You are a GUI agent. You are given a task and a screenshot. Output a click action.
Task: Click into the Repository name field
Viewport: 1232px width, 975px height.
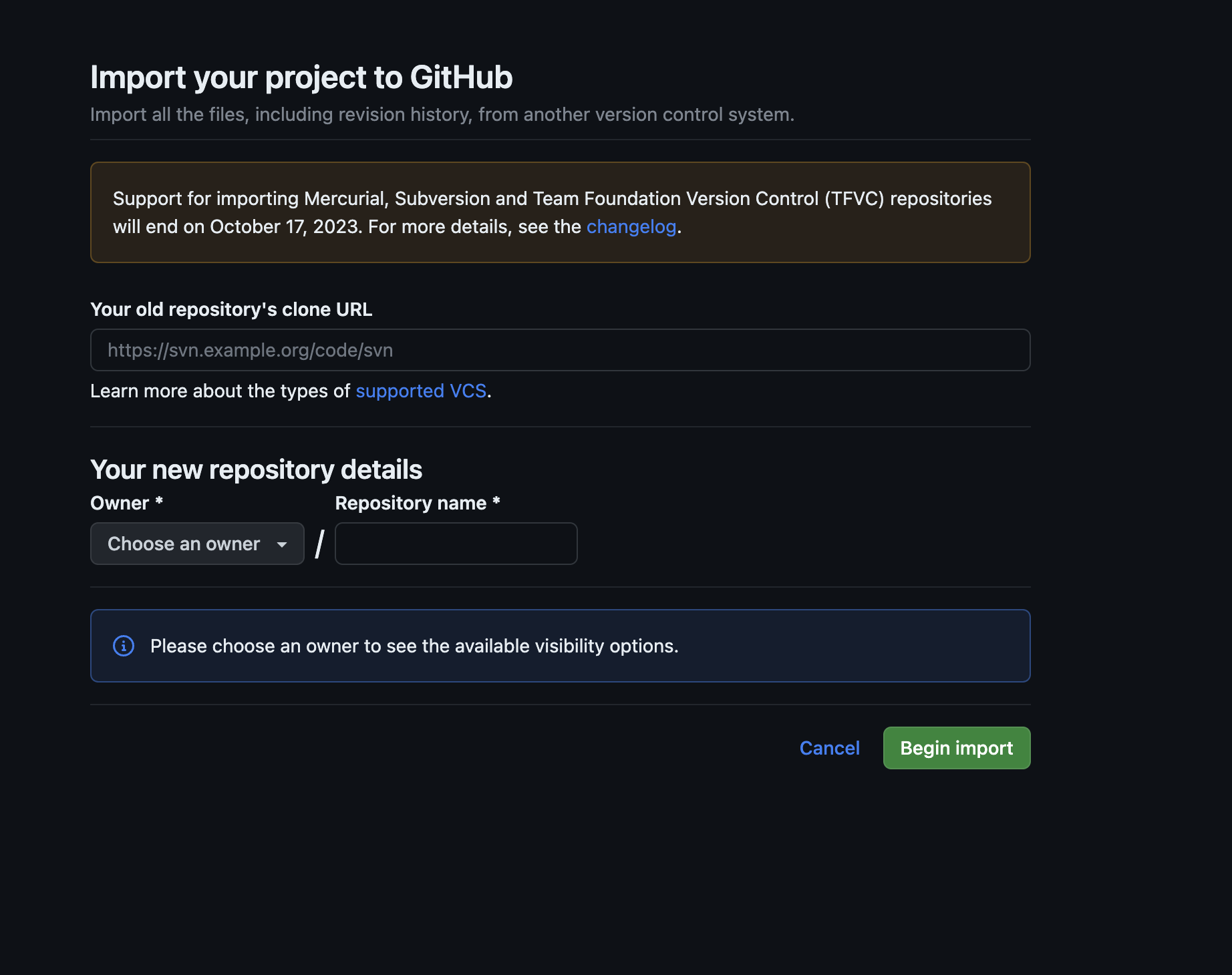tap(456, 544)
